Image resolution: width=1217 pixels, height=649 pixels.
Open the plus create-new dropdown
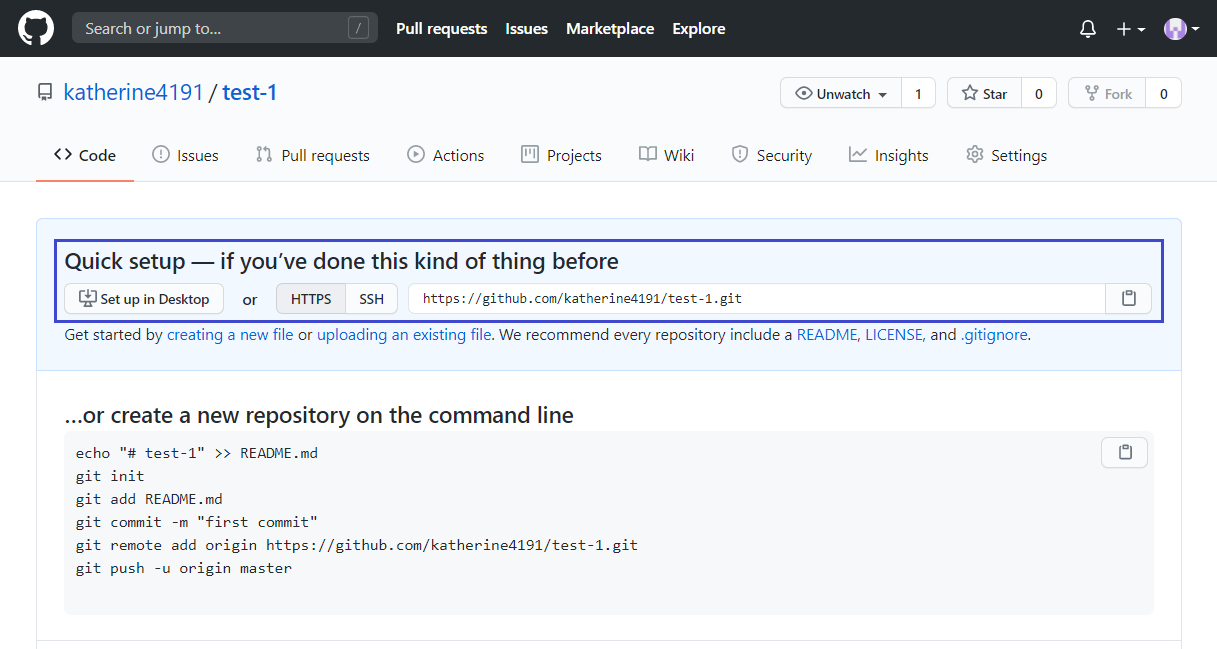(1131, 29)
